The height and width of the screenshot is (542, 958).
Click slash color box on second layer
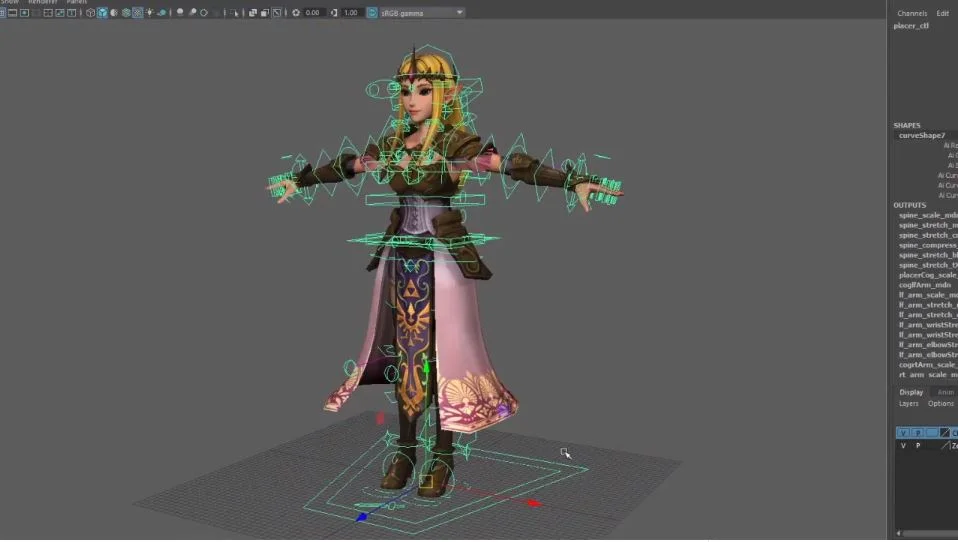pyautogui.click(x=945, y=446)
